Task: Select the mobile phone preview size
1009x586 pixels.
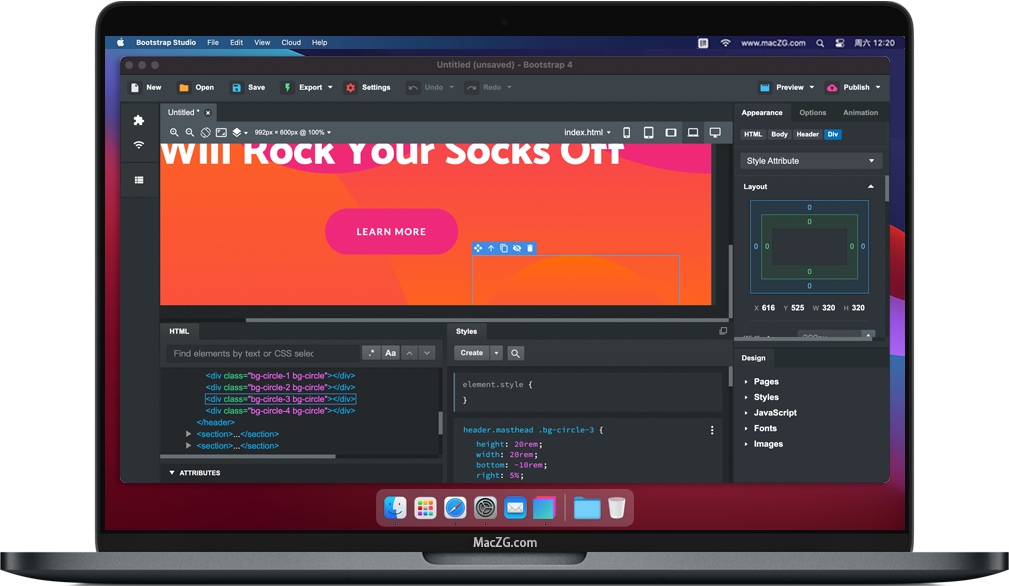Action: (627, 132)
